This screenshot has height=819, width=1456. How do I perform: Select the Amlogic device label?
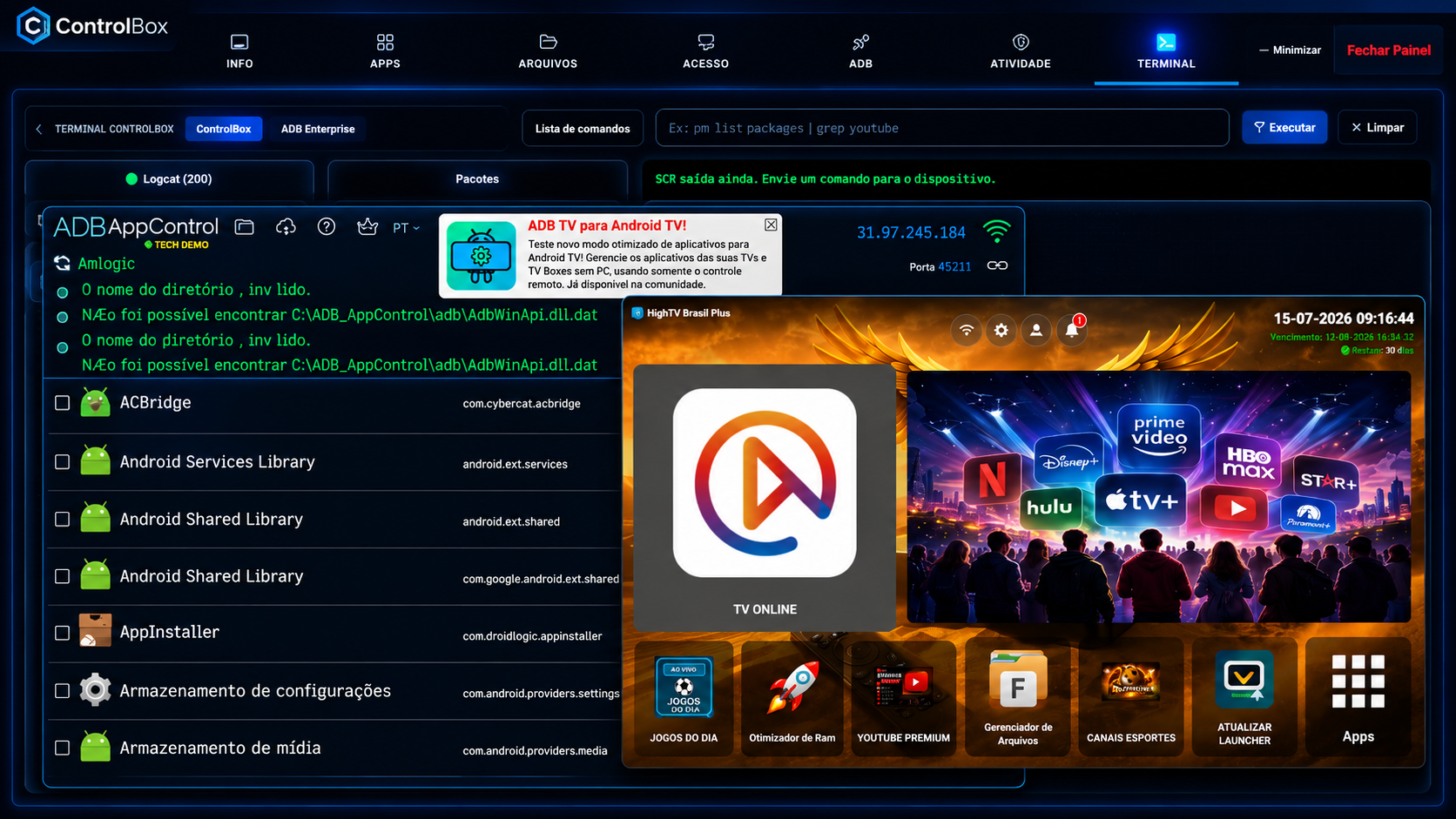pos(106,263)
